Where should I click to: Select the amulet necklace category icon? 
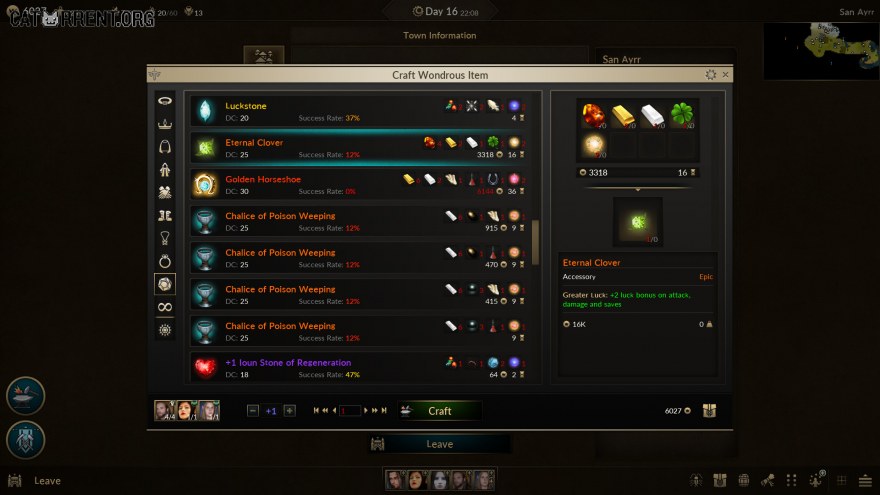[164, 238]
